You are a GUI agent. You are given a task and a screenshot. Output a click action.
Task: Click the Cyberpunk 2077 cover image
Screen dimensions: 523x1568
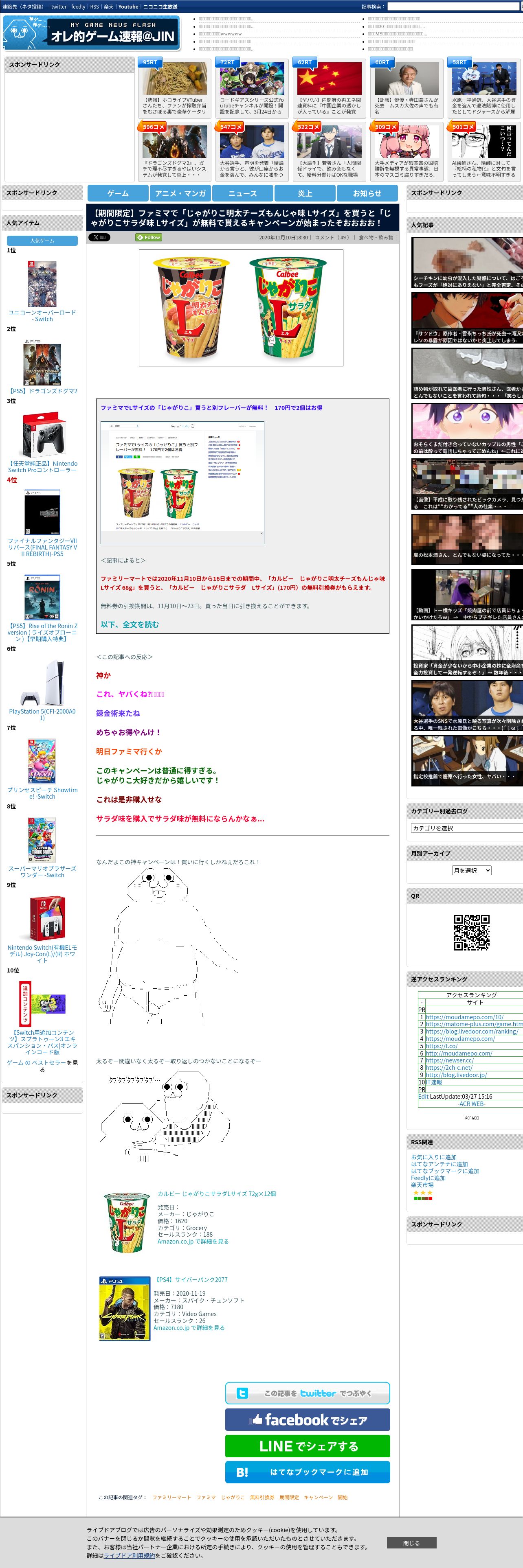tap(124, 1309)
